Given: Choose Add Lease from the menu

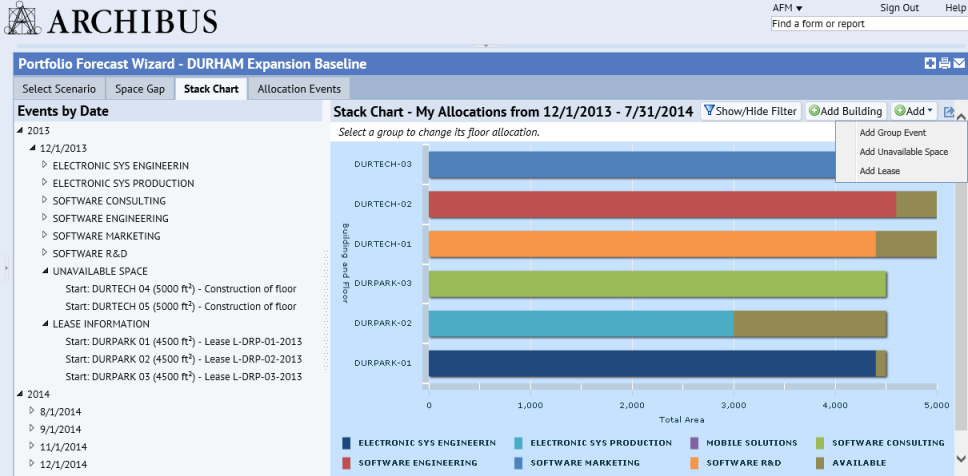Looking at the screenshot, I should 880,171.
